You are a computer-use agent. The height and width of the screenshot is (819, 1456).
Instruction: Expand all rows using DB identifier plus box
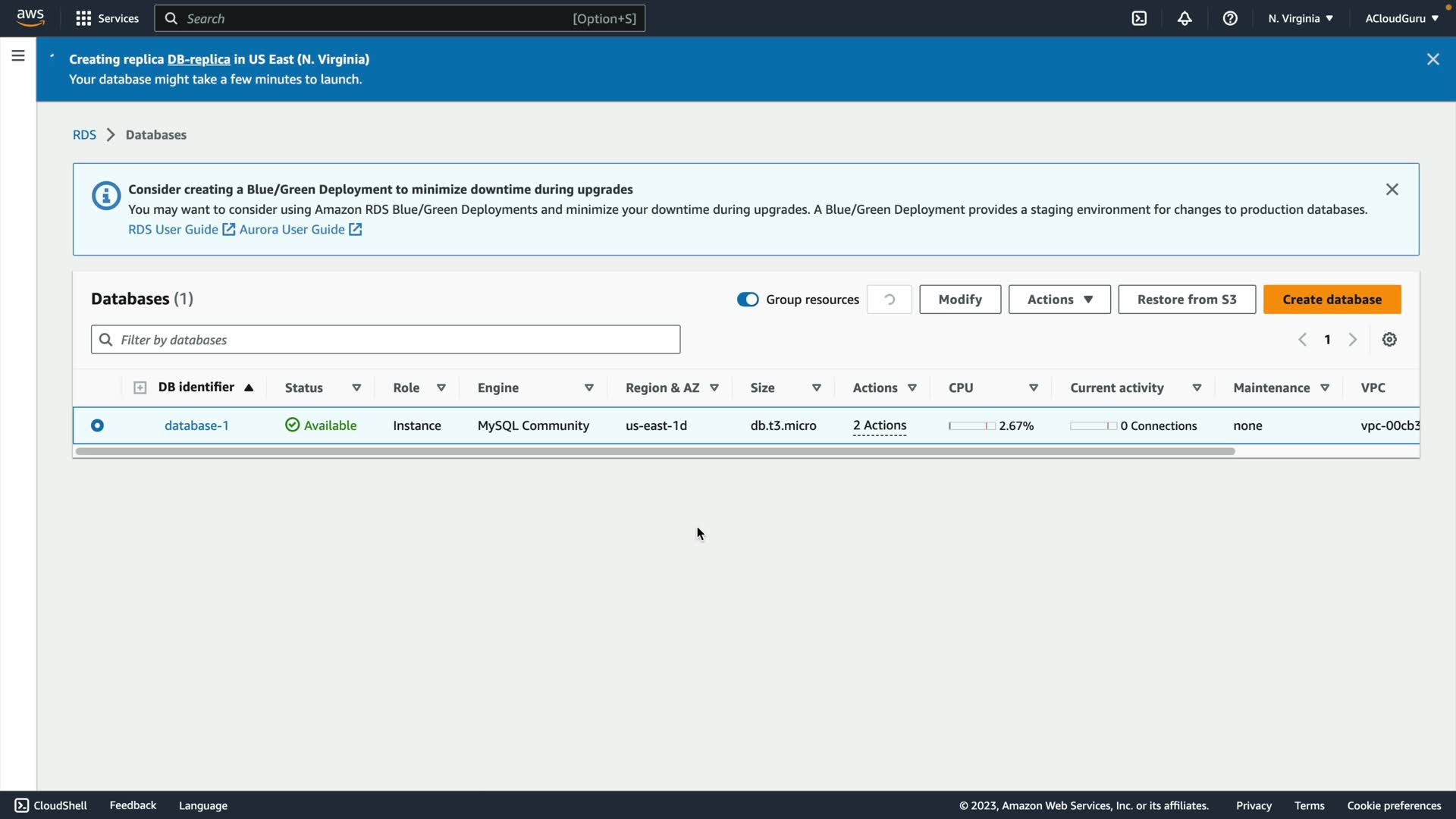pos(140,388)
